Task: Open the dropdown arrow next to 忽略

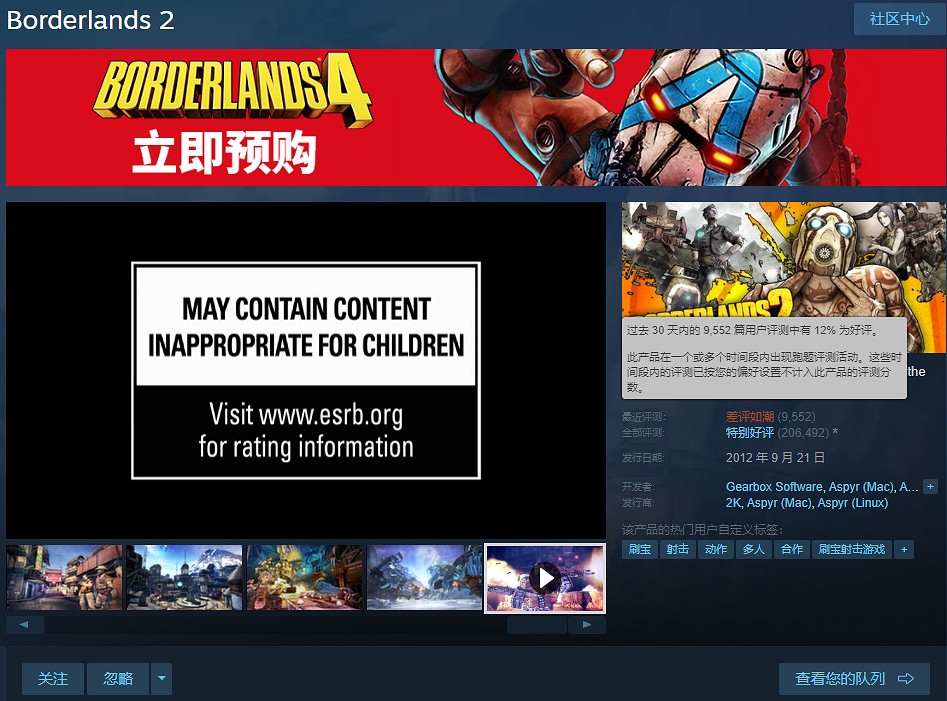Action: click(161, 679)
